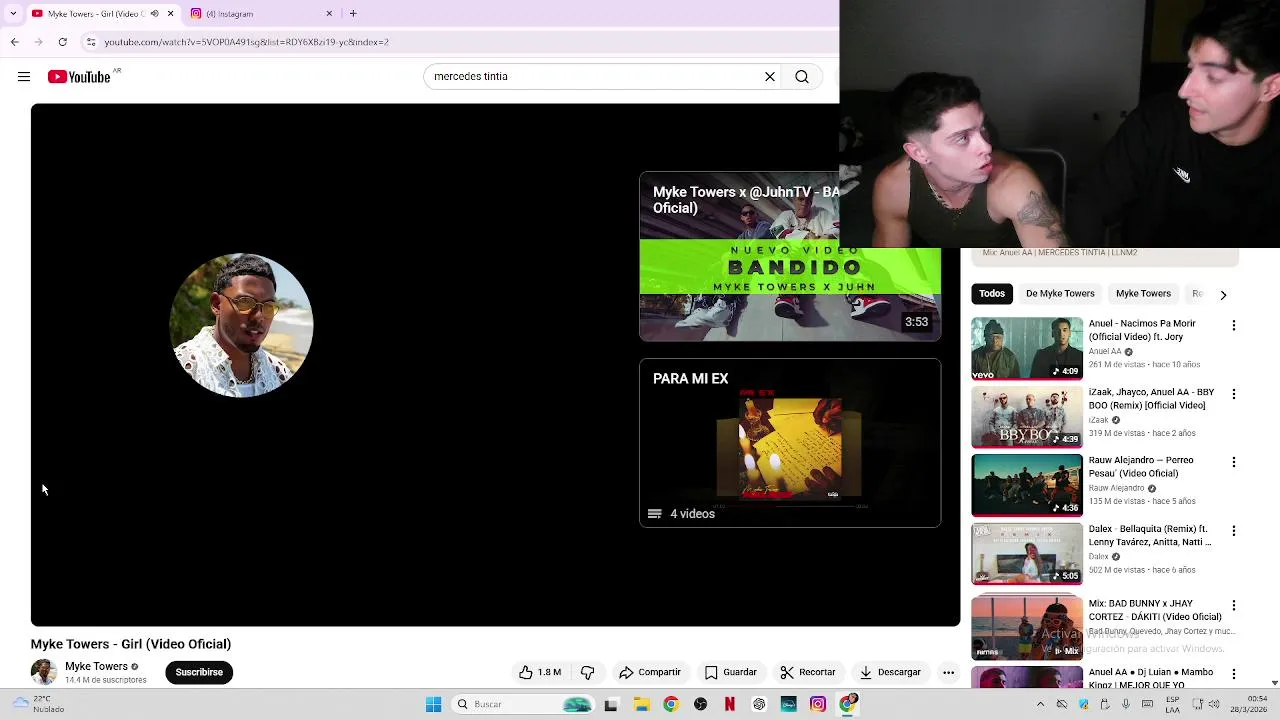This screenshot has width=1280, height=720.
Task: Open BBY BOO Remix video thumbnail
Action: (1026, 416)
